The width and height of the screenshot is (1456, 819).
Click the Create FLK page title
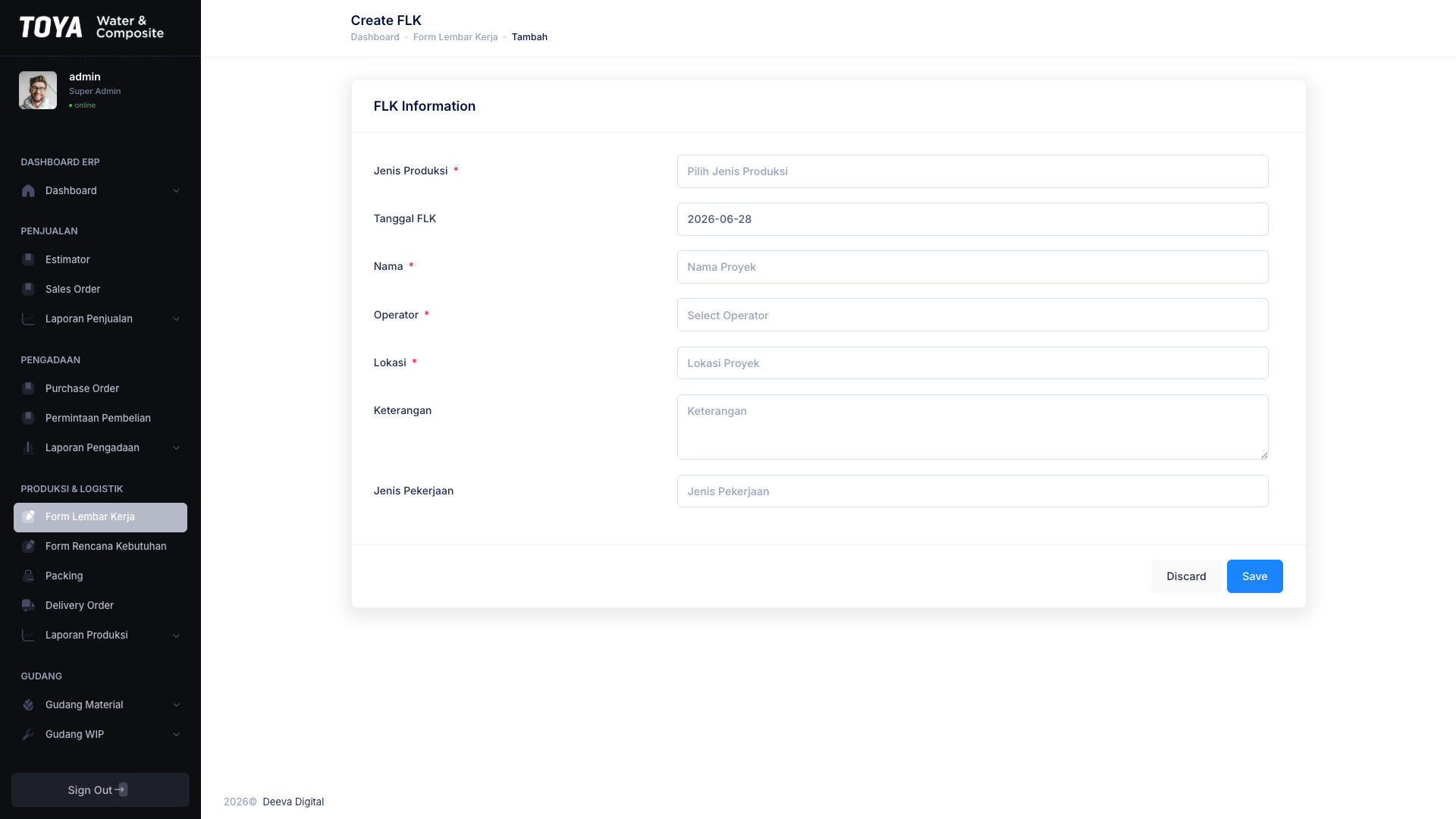click(x=386, y=20)
